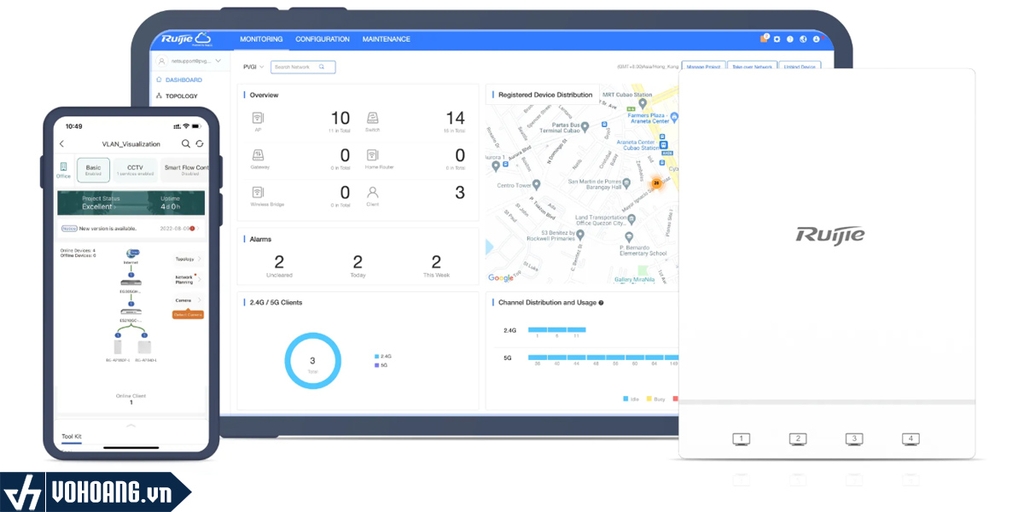The image size is (1024, 512).
Task: Open the MAINTENANCE menu in the tablet dashboard
Action: coord(387,39)
